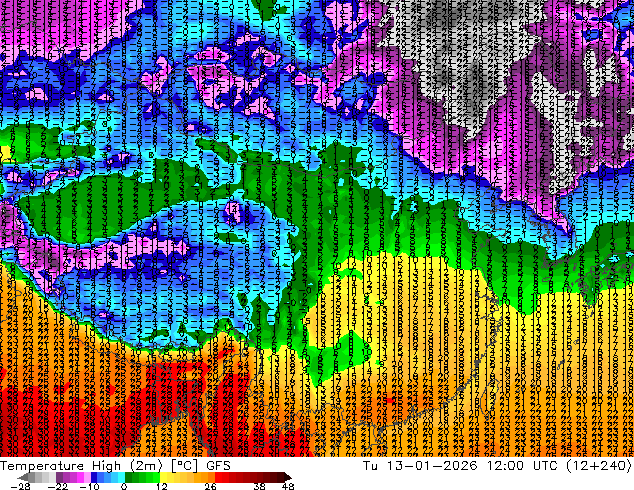Click the '38' legend label
634x490 pixels.
pyautogui.click(x=259, y=486)
